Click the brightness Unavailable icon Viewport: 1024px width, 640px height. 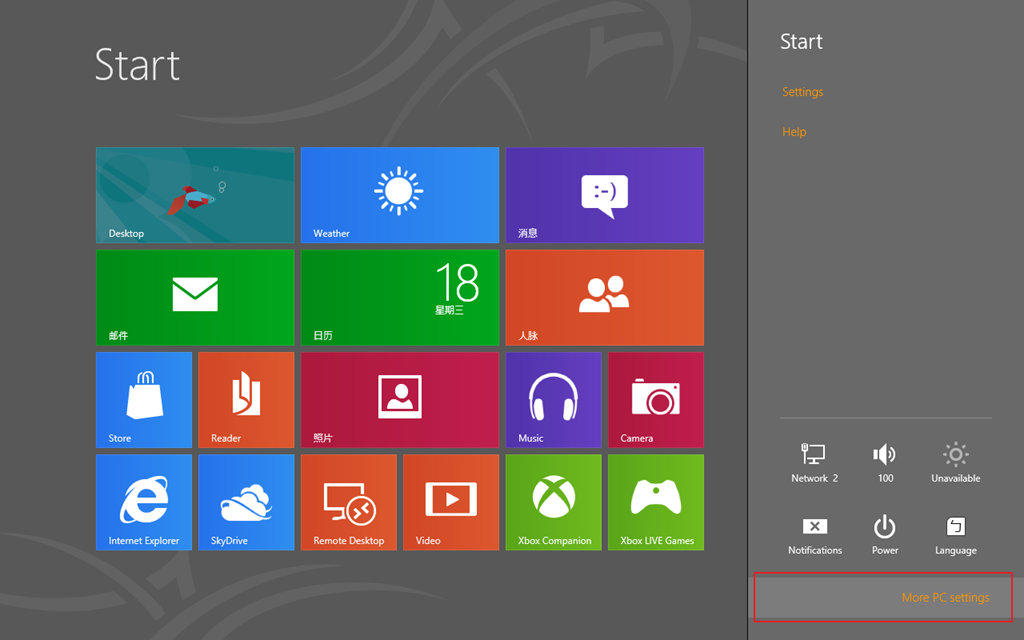(x=955, y=462)
